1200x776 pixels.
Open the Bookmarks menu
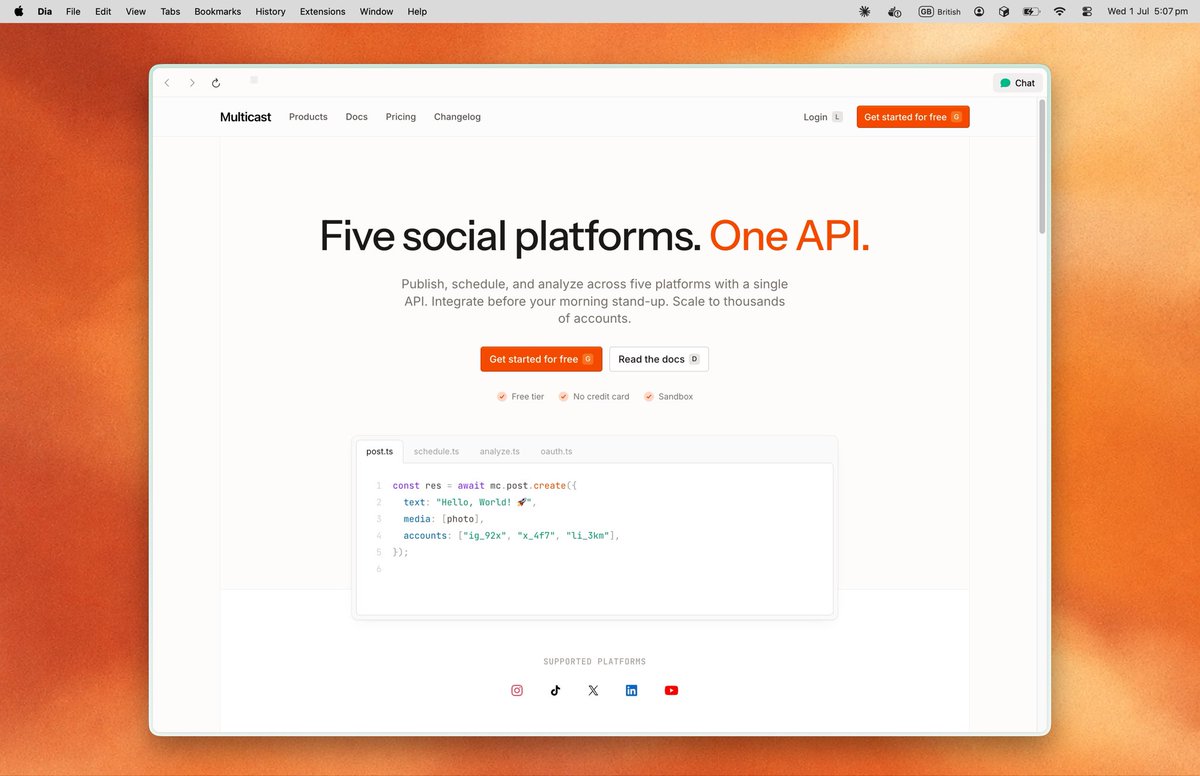coord(218,11)
